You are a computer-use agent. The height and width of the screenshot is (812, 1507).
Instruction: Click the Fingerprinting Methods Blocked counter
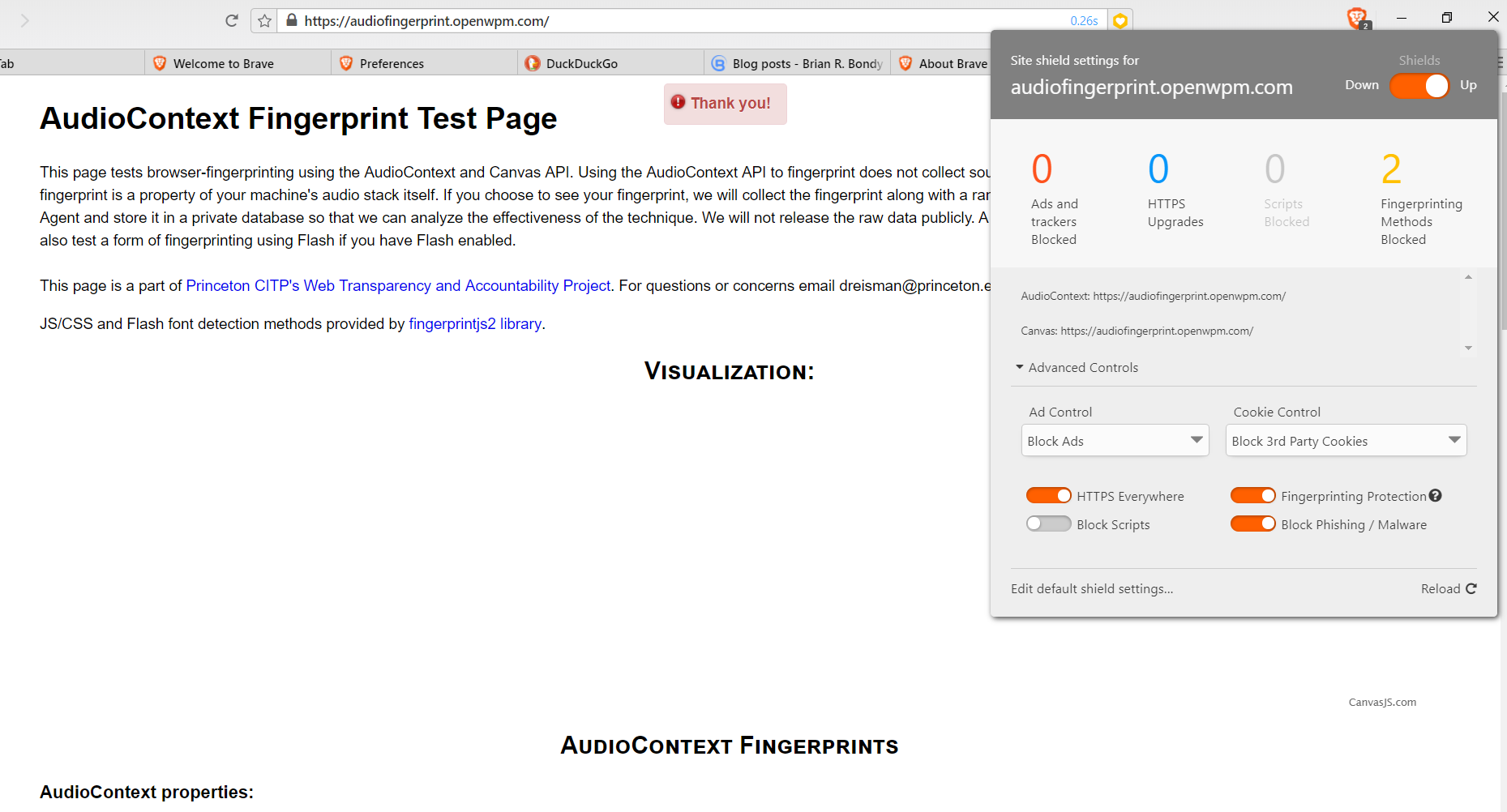(x=1422, y=199)
